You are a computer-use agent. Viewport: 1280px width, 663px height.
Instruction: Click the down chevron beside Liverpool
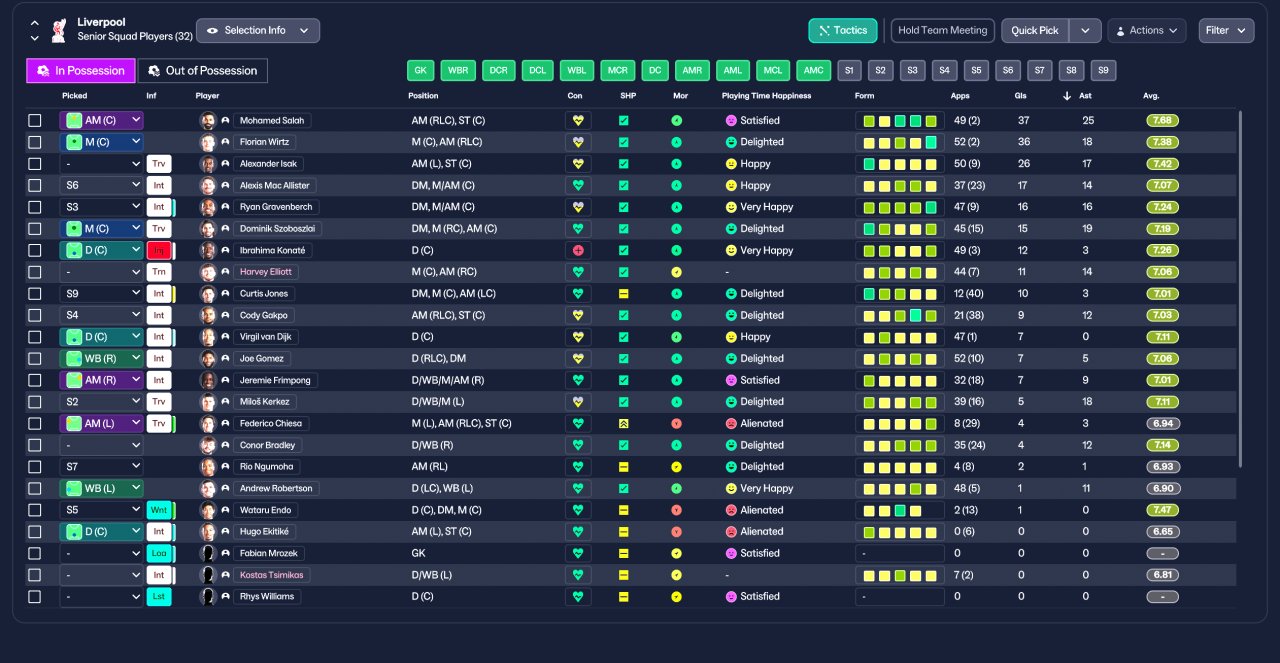35,38
